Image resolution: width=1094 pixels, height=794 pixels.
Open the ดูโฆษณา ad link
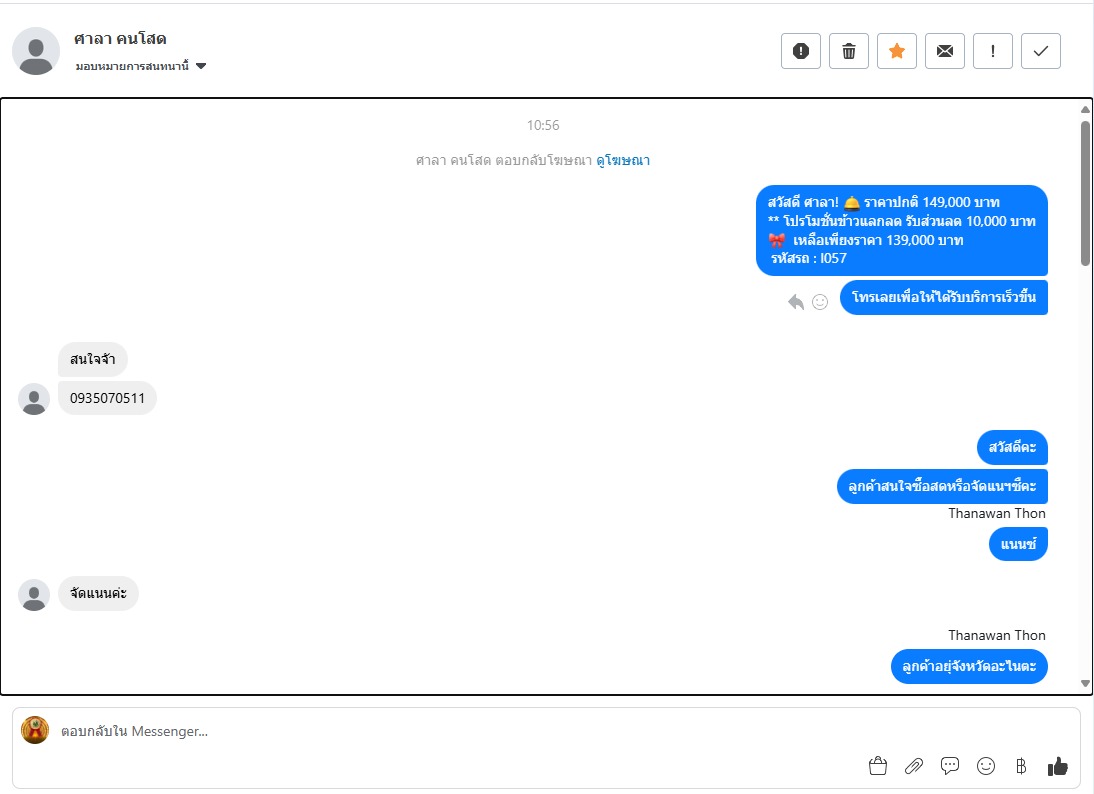pyautogui.click(x=622, y=160)
